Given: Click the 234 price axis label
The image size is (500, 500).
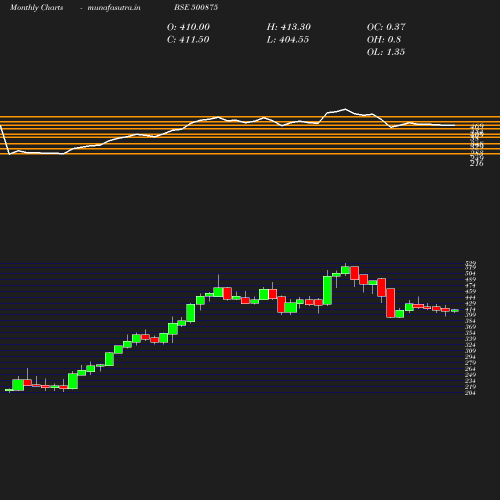Looking at the screenshot, I should [x=470, y=381].
